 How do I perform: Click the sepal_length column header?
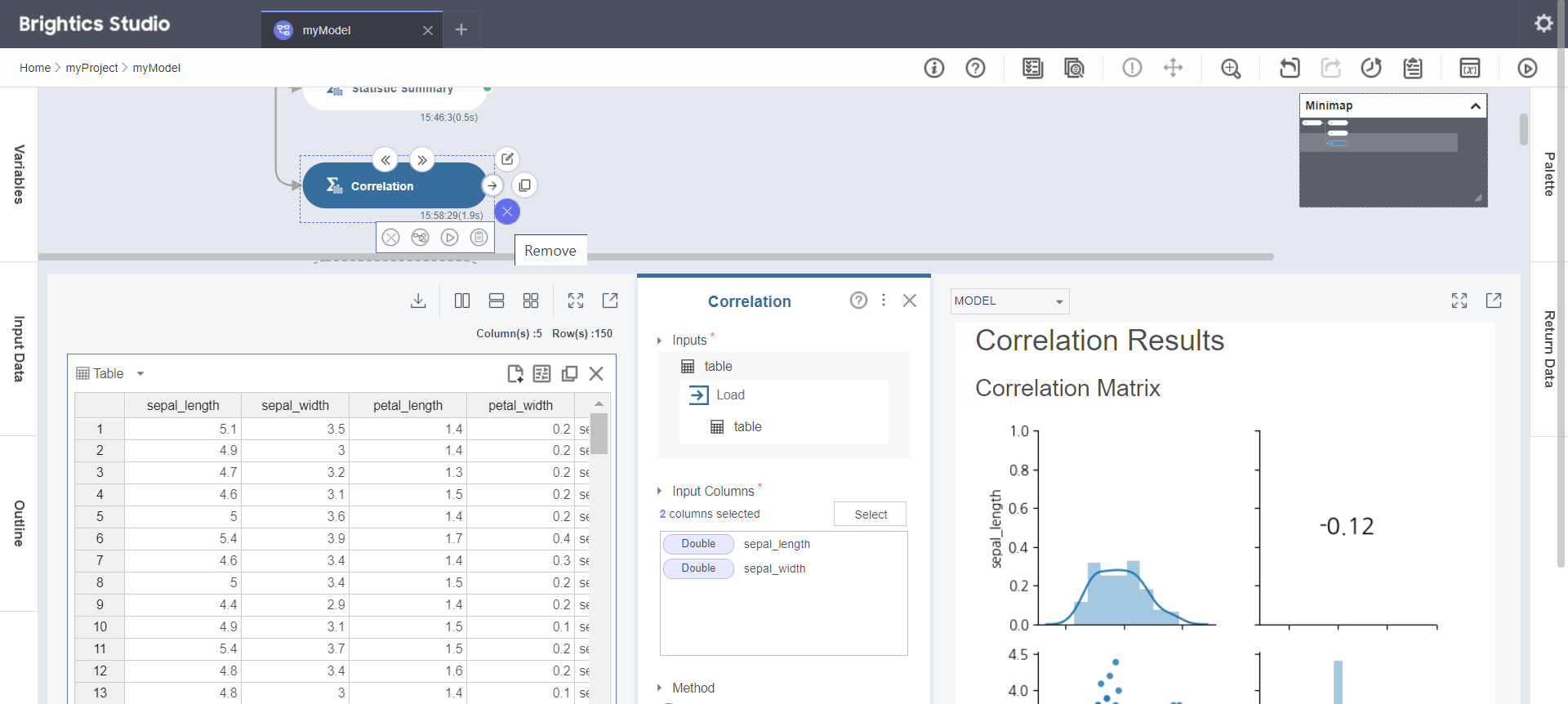coord(183,405)
